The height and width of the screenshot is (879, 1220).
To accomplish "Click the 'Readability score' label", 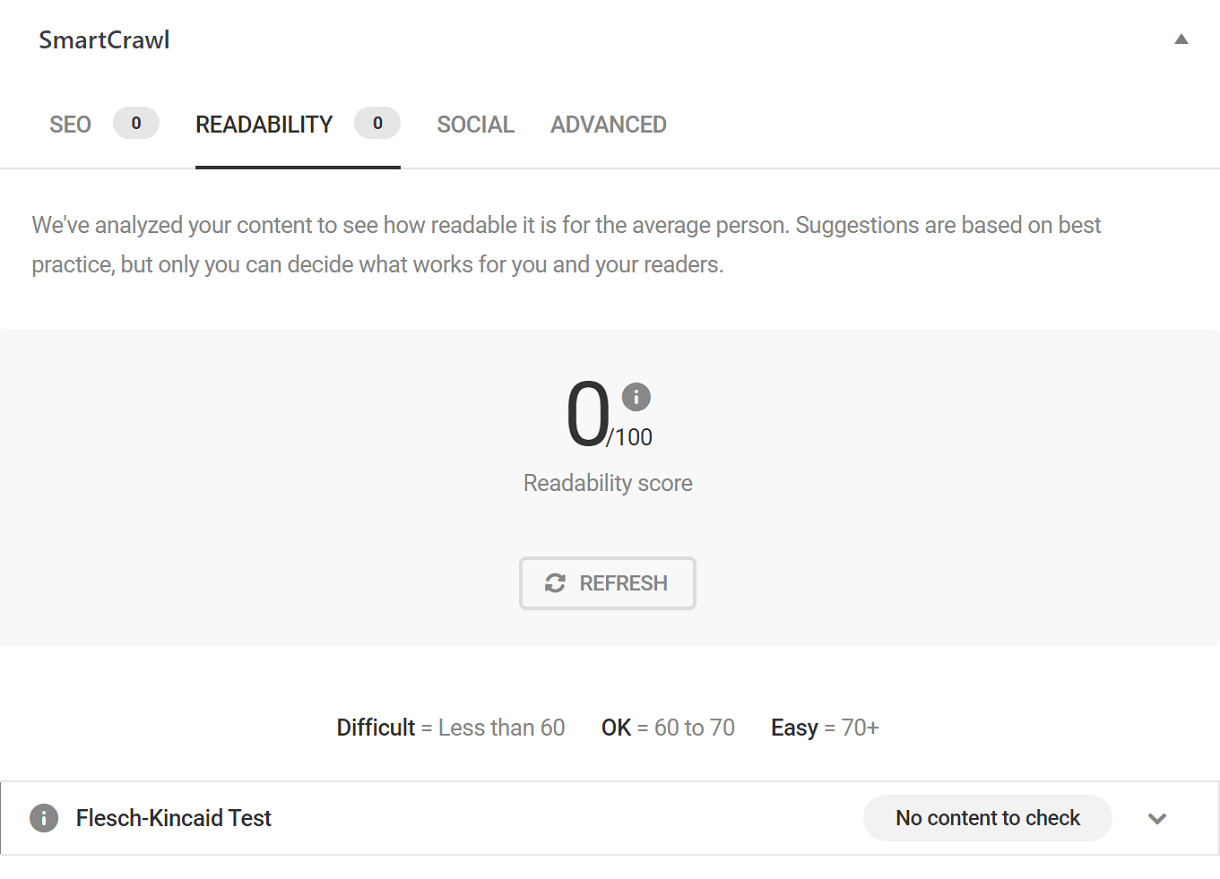I will pyautogui.click(x=608, y=483).
